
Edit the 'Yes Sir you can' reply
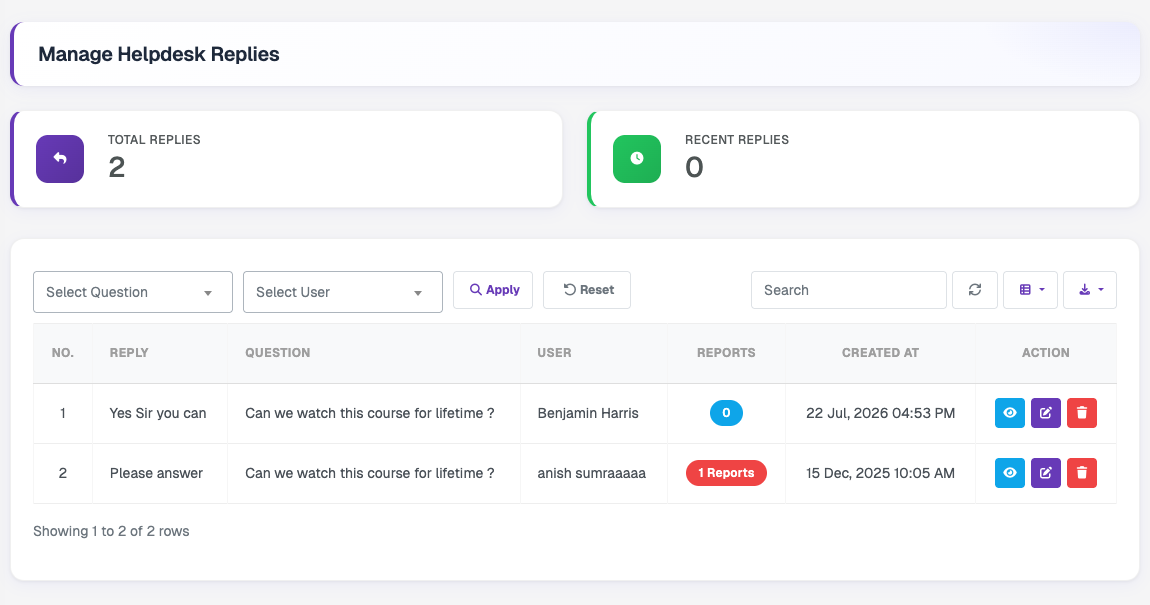(1046, 413)
